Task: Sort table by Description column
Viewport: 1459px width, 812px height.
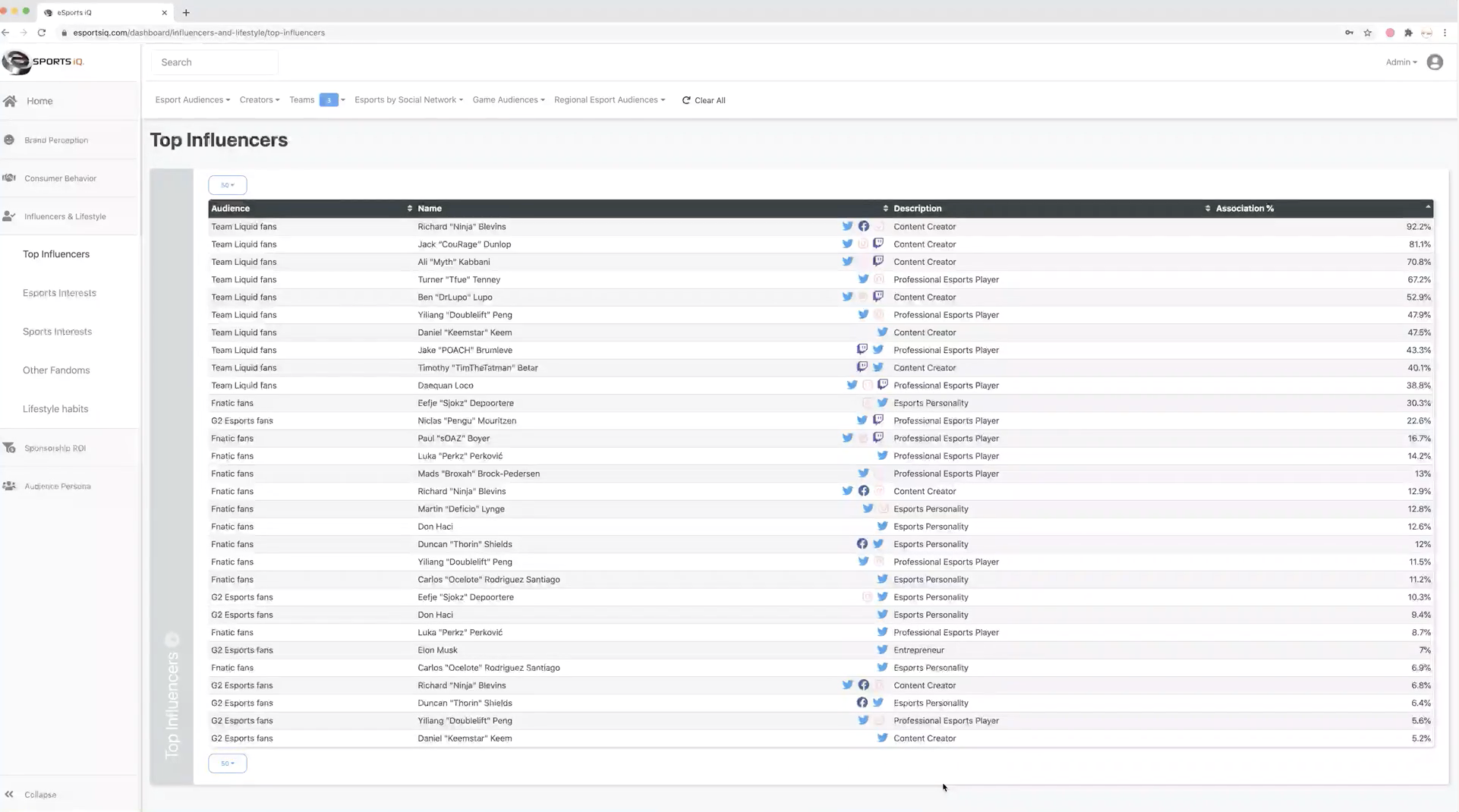Action: pyautogui.click(x=1051, y=208)
